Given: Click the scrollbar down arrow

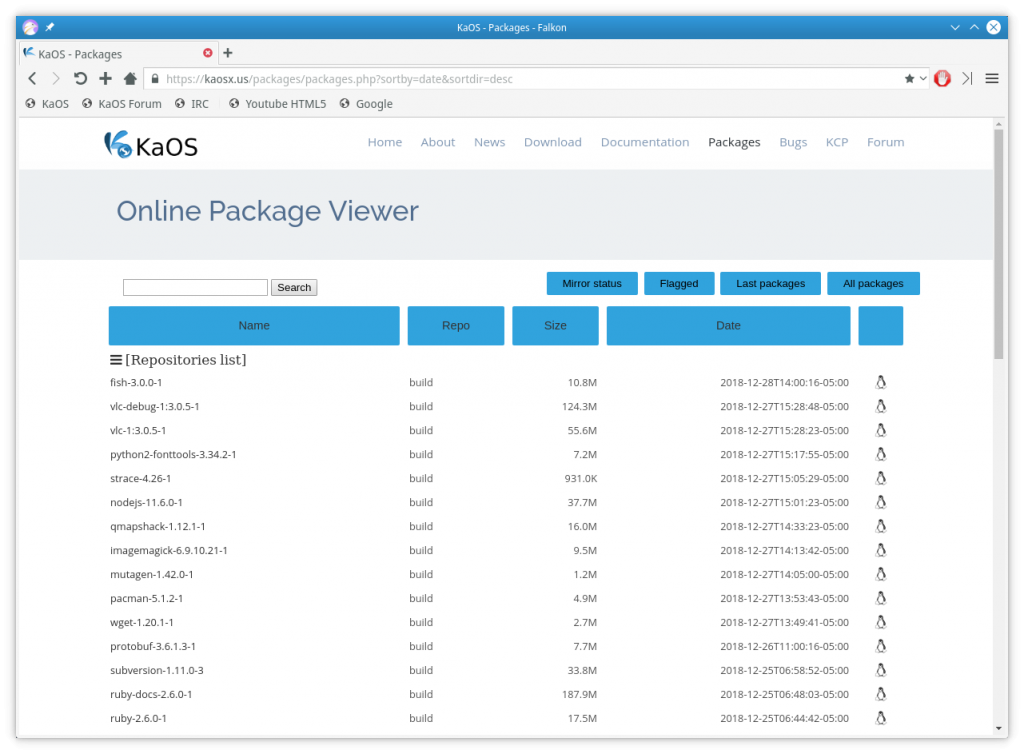Looking at the screenshot, I should tap(999, 729).
